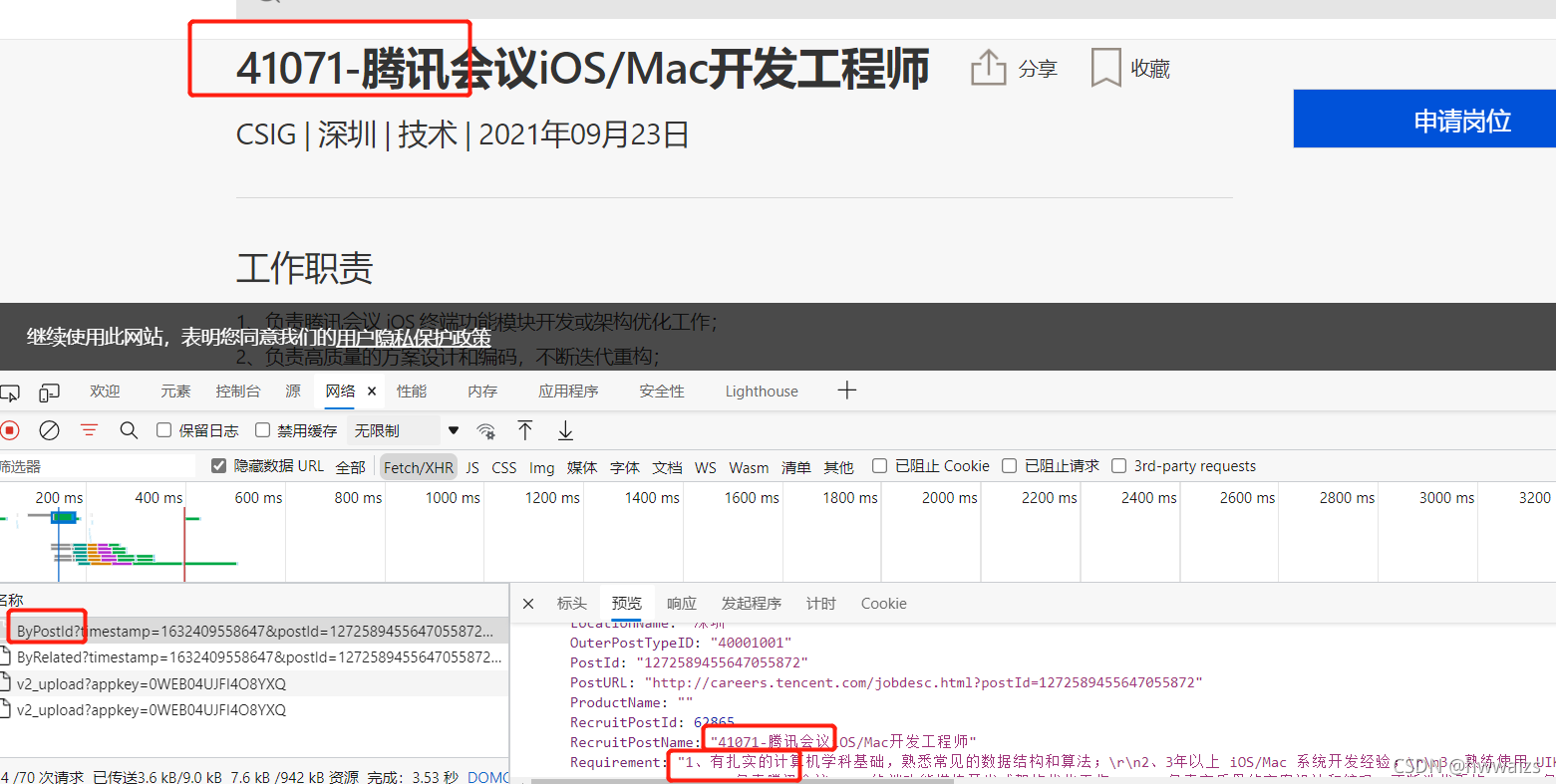
Task: Switch to 控制台 DevTools tab
Action: pyautogui.click(x=238, y=392)
